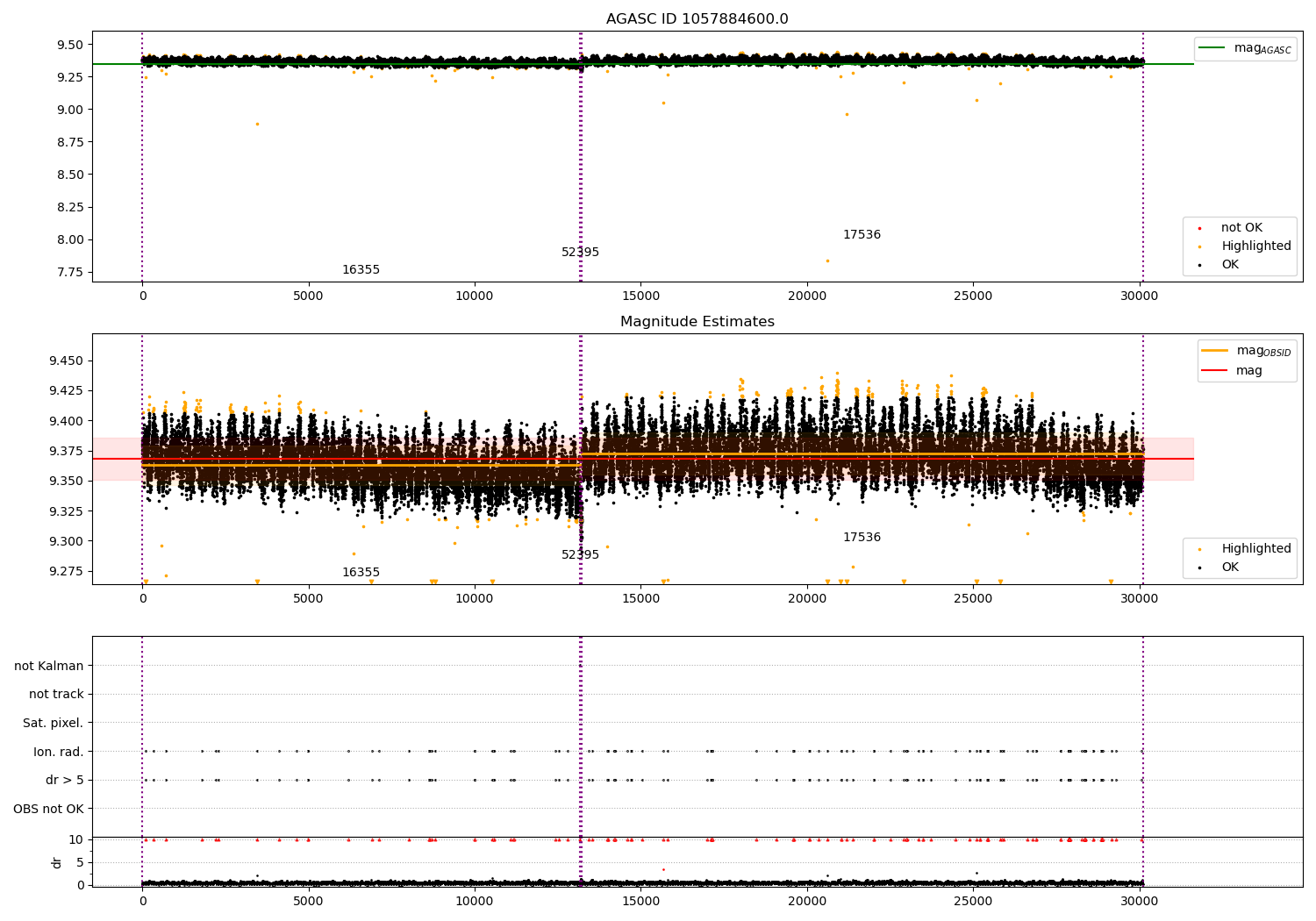The width and height of the screenshot is (1316, 921).
Task: Click the orange mag OBSID legend line
Action: (x=1215, y=351)
